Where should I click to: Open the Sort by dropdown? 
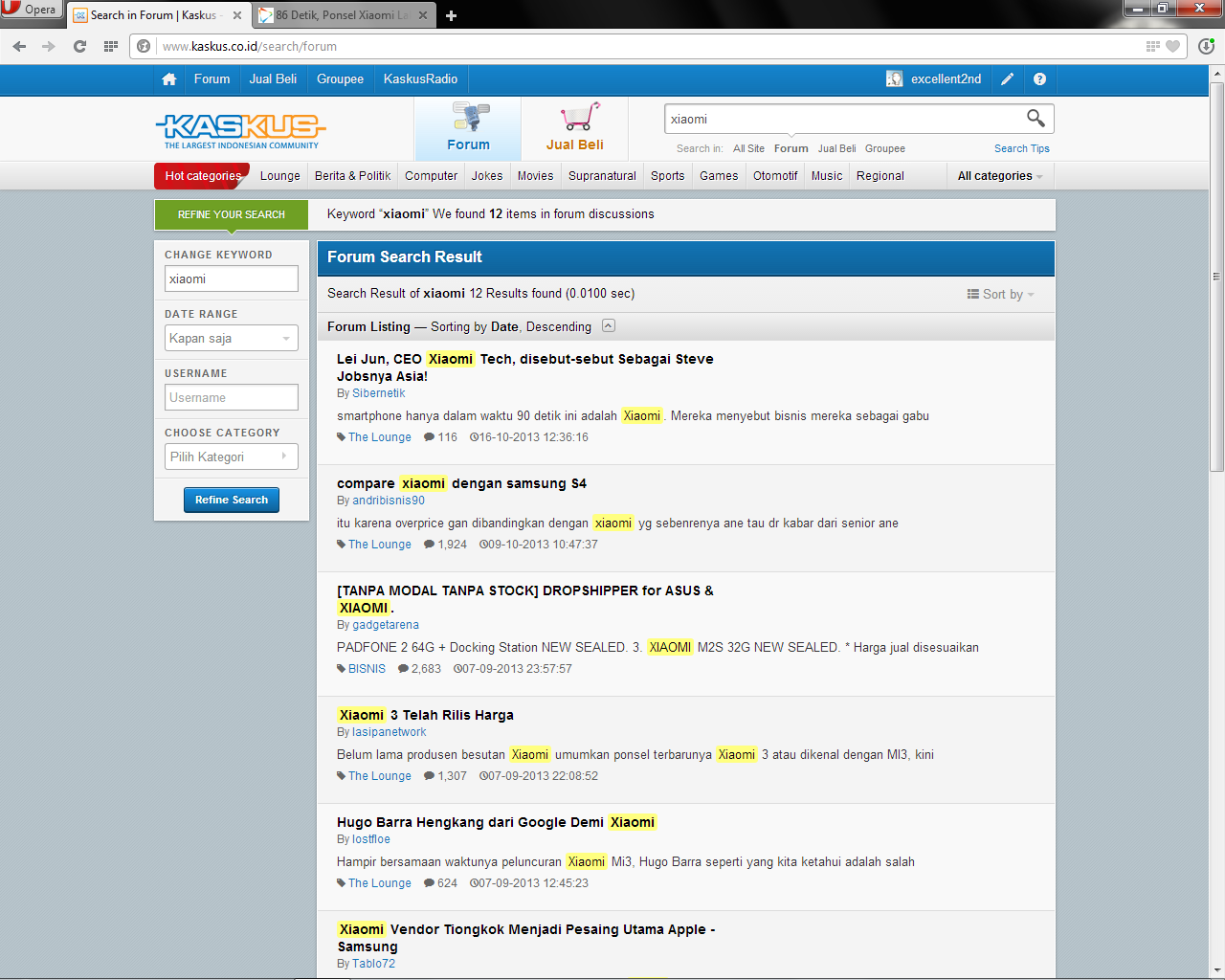(1001, 295)
